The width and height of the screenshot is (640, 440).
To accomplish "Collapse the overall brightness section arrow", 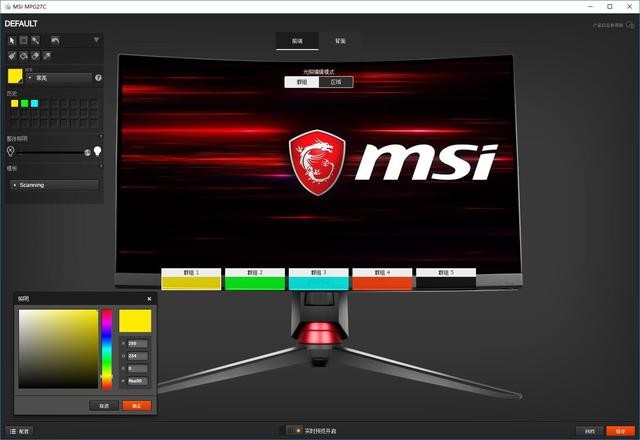I will click(x=101, y=136).
